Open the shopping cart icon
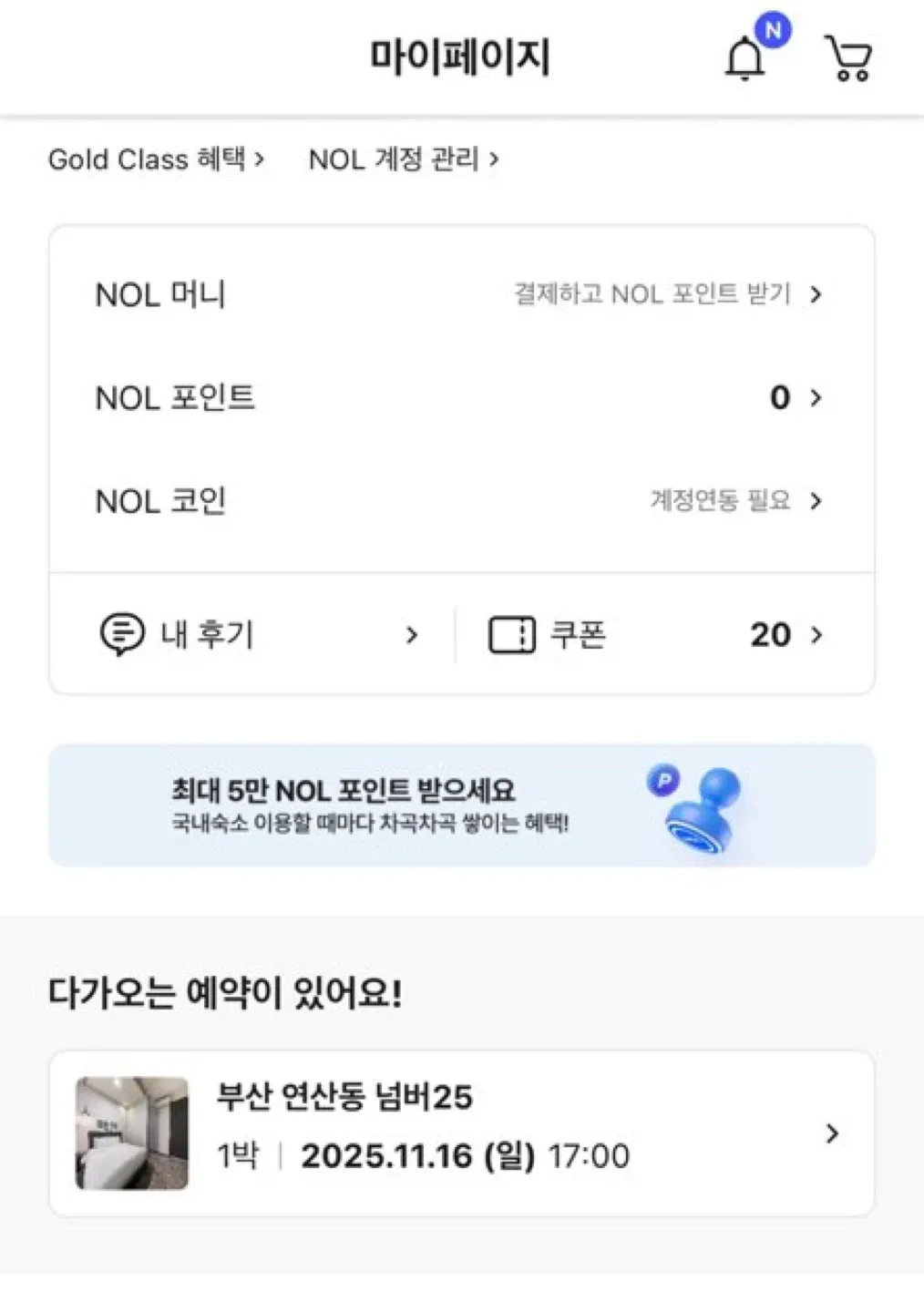Image resolution: width=924 pixels, height=1312 pixels. tap(848, 59)
